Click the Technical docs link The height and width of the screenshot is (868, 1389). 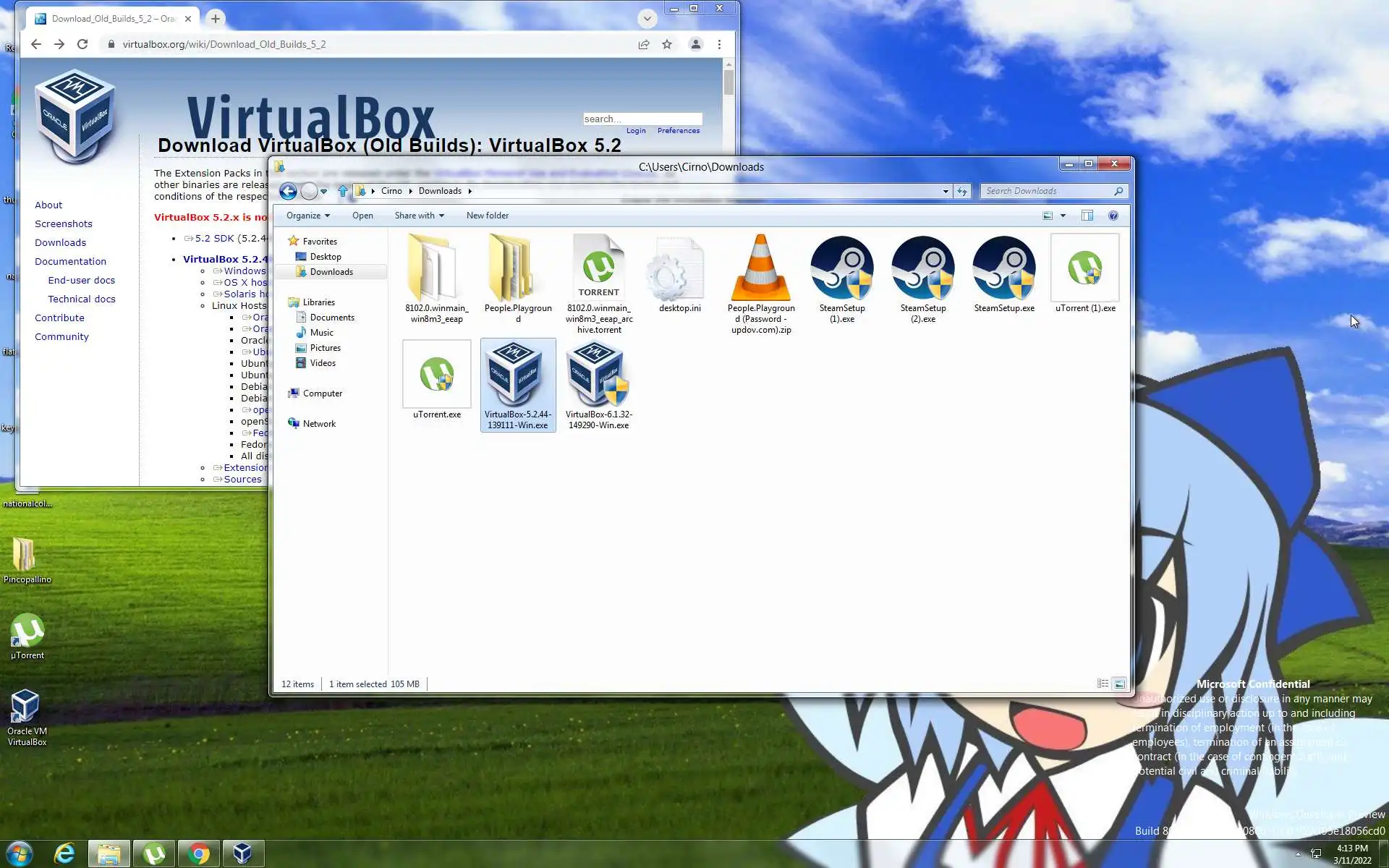(x=82, y=299)
